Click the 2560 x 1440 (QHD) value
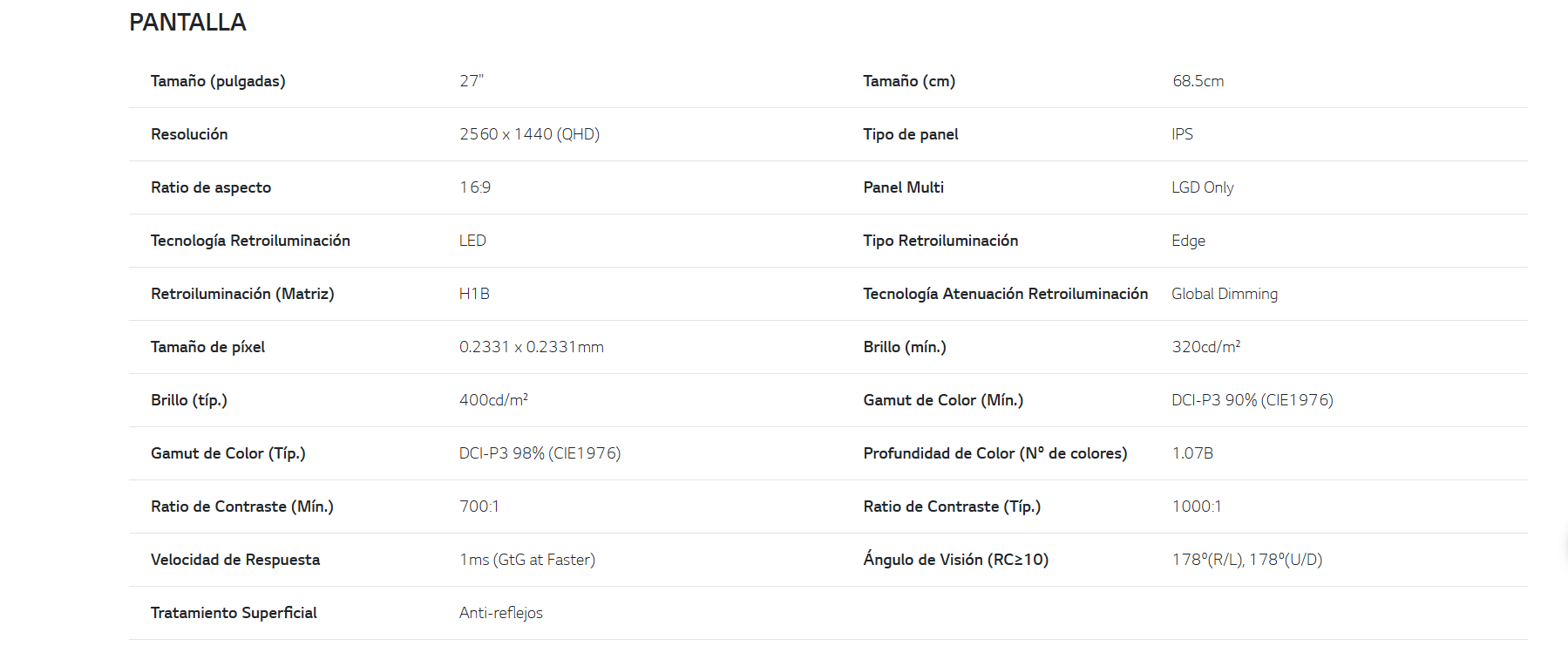Screen dimensions: 1568x646 [x=530, y=134]
